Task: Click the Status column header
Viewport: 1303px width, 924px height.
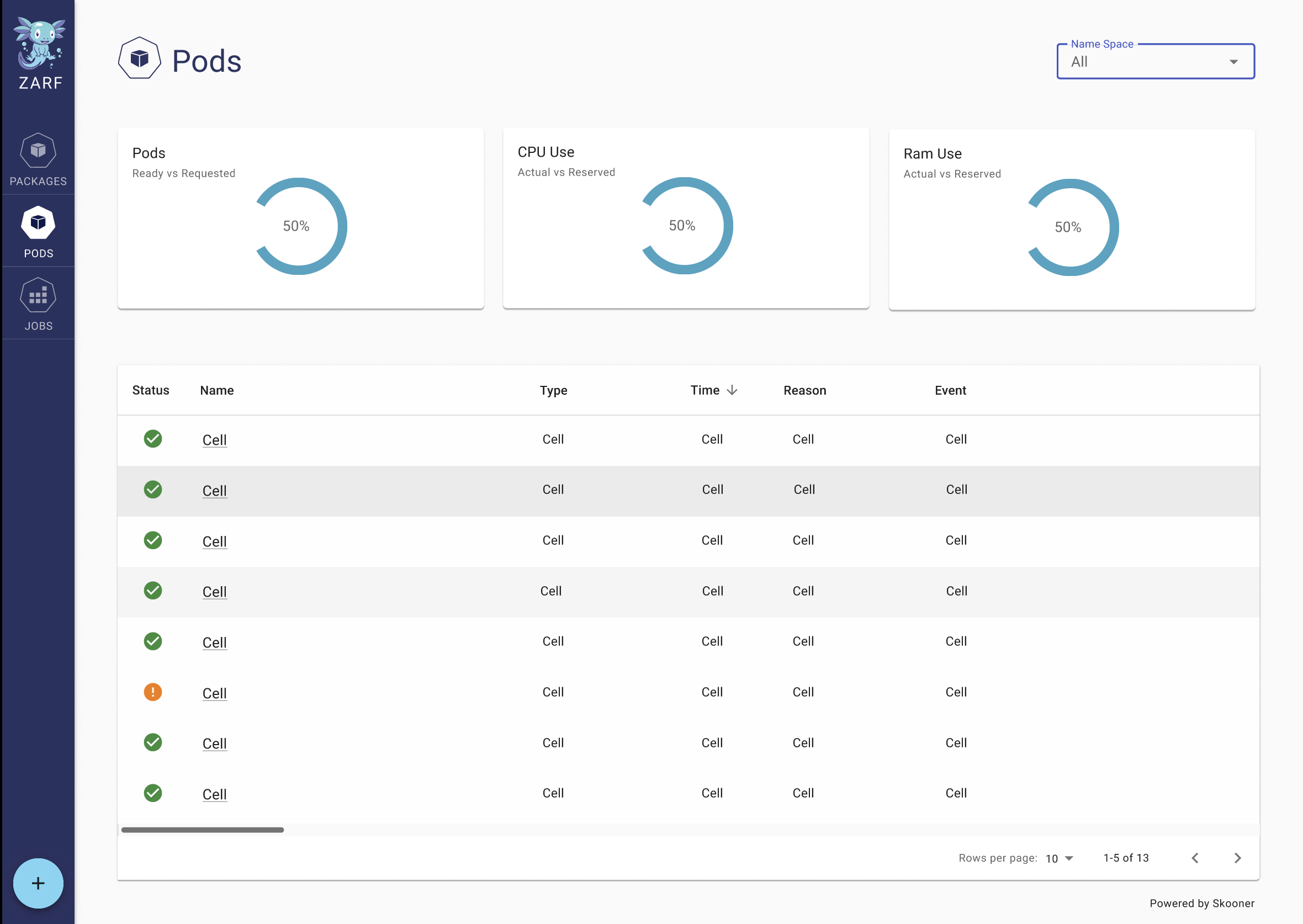Action: click(150, 390)
